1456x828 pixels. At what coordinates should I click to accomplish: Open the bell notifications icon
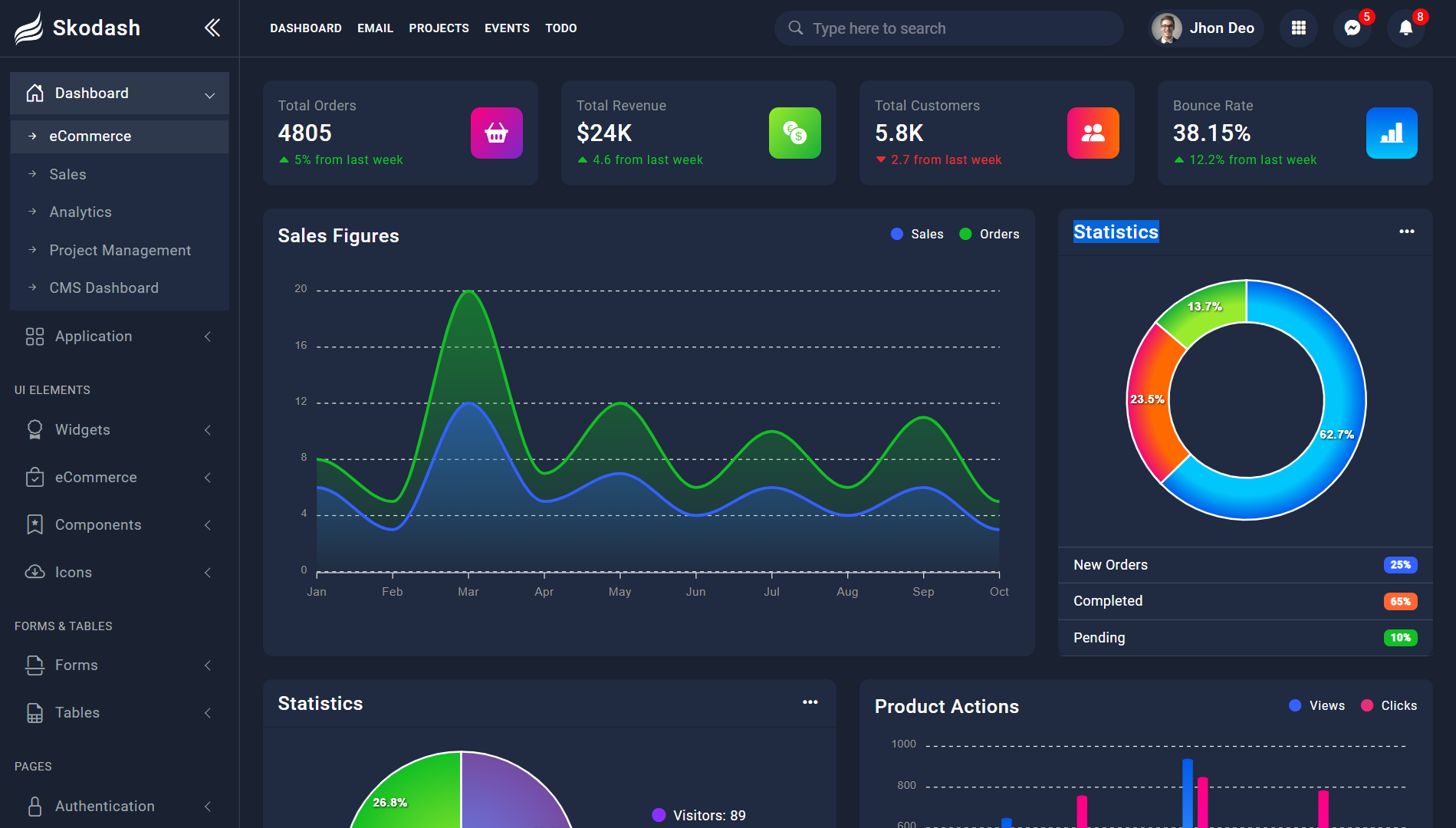tap(1405, 28)
